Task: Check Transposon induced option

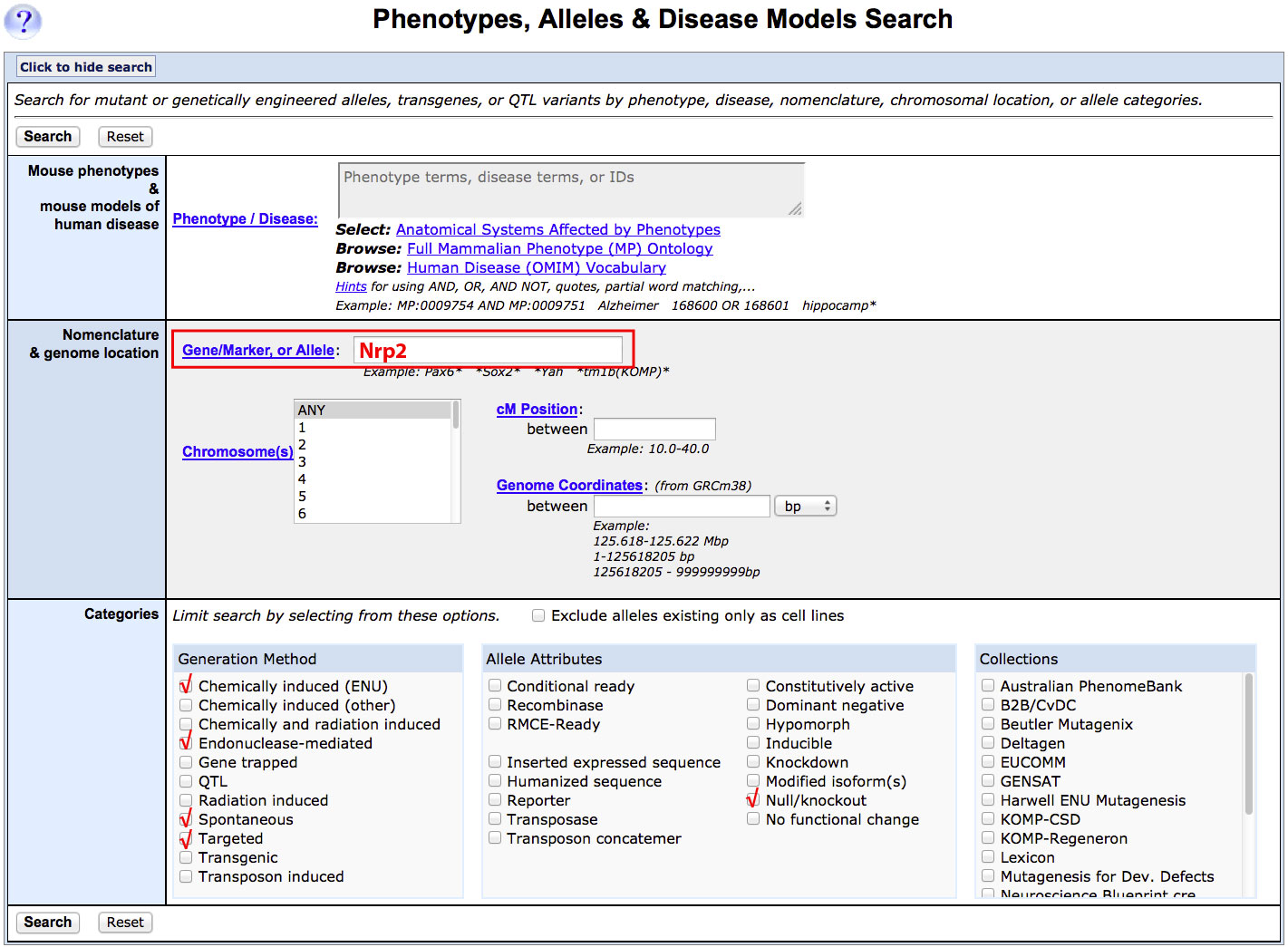Action: [186, 876]
